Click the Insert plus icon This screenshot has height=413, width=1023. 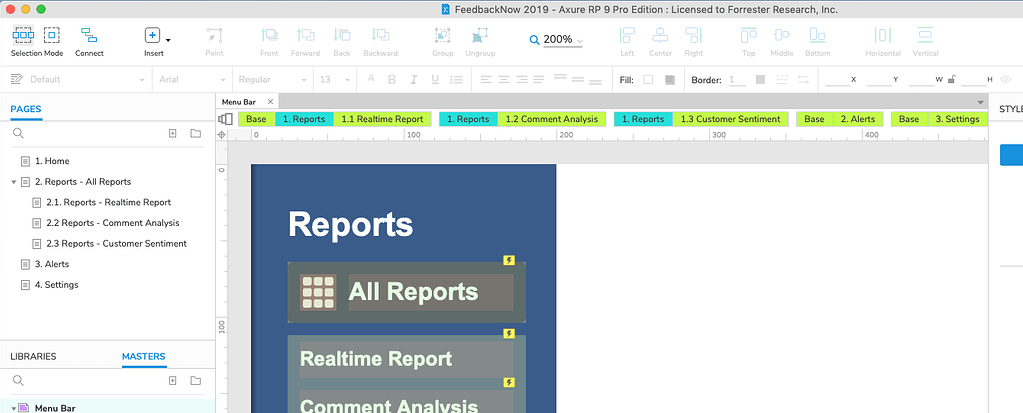(151, 35)
